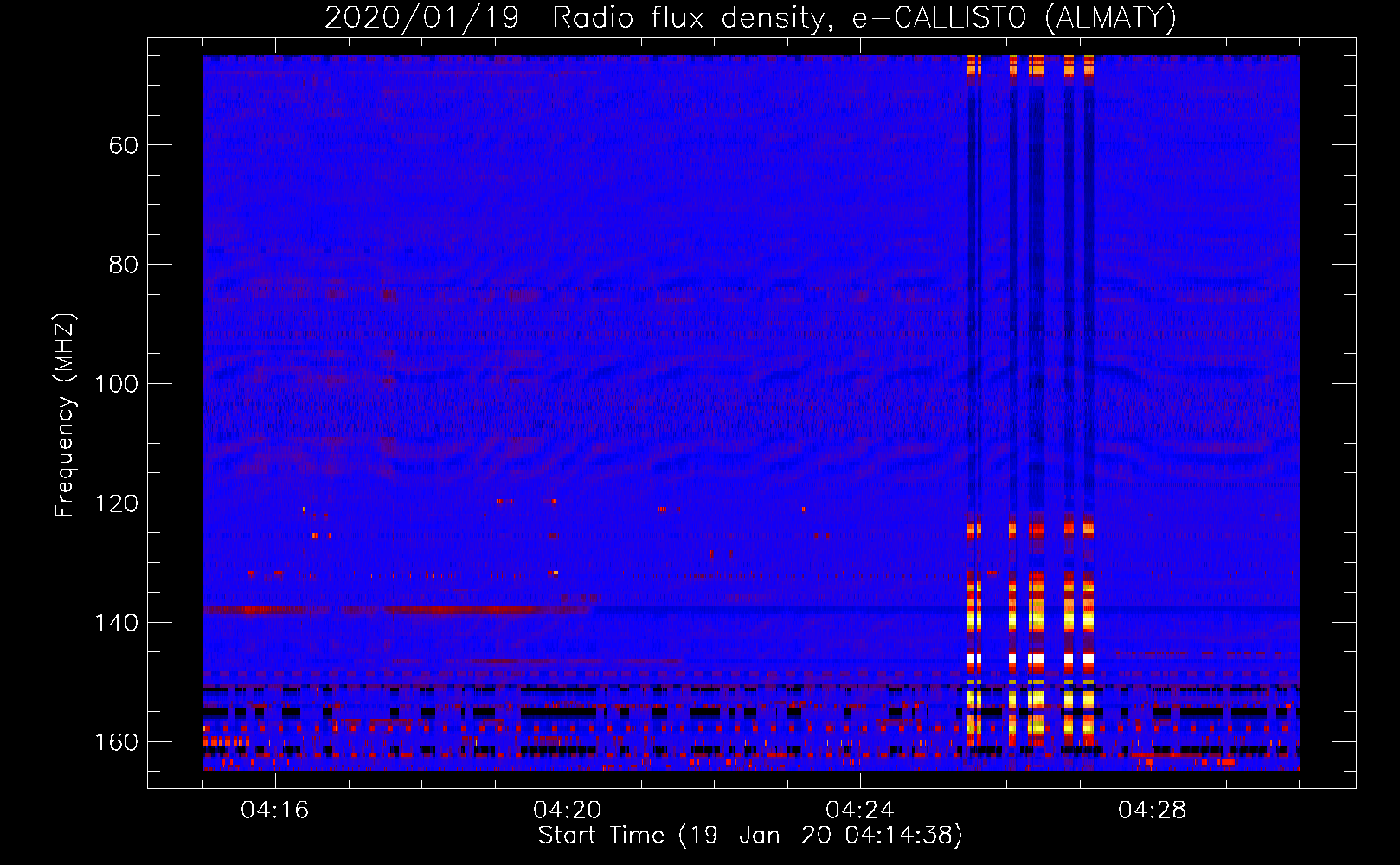Select the 60 MHz frequency tick label
The image size is (1400, 865).
[x=124, y=145]
